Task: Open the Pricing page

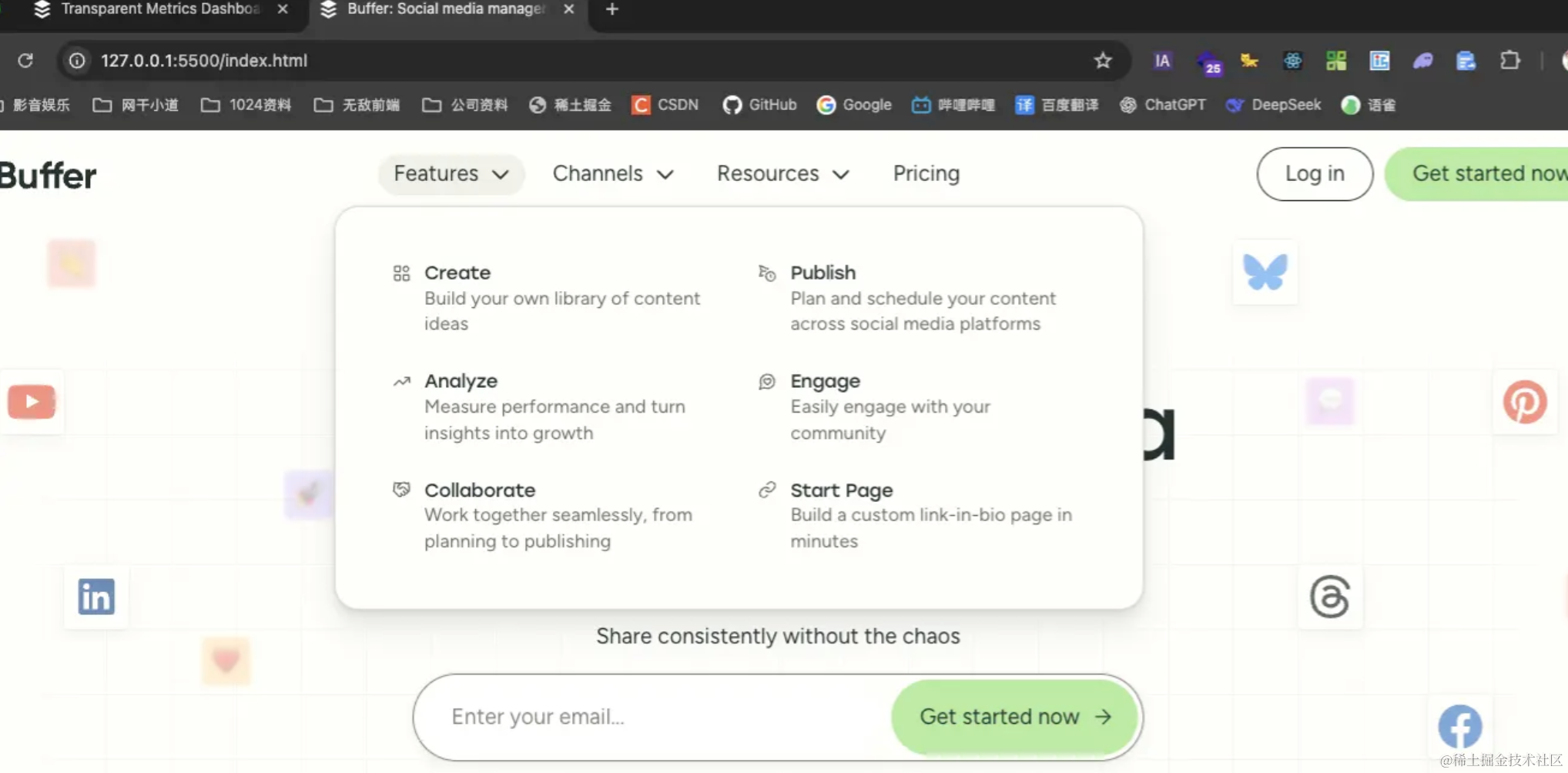Action: click(926, 174)
